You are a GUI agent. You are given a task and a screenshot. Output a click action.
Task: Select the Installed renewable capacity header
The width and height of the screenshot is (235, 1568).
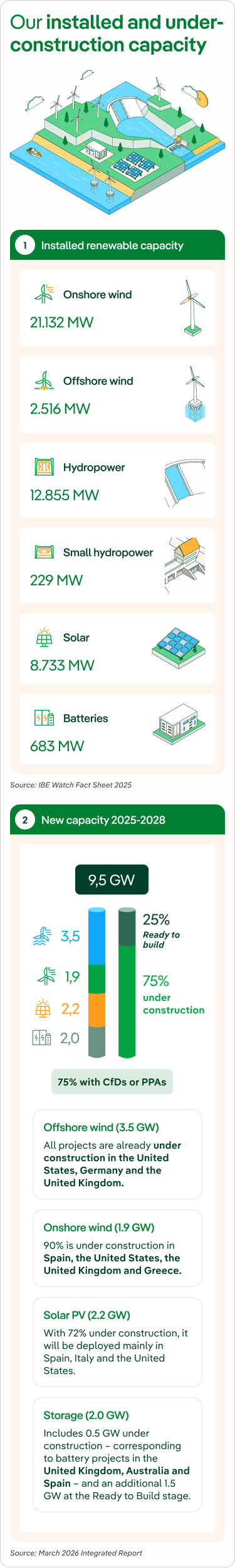117,245
